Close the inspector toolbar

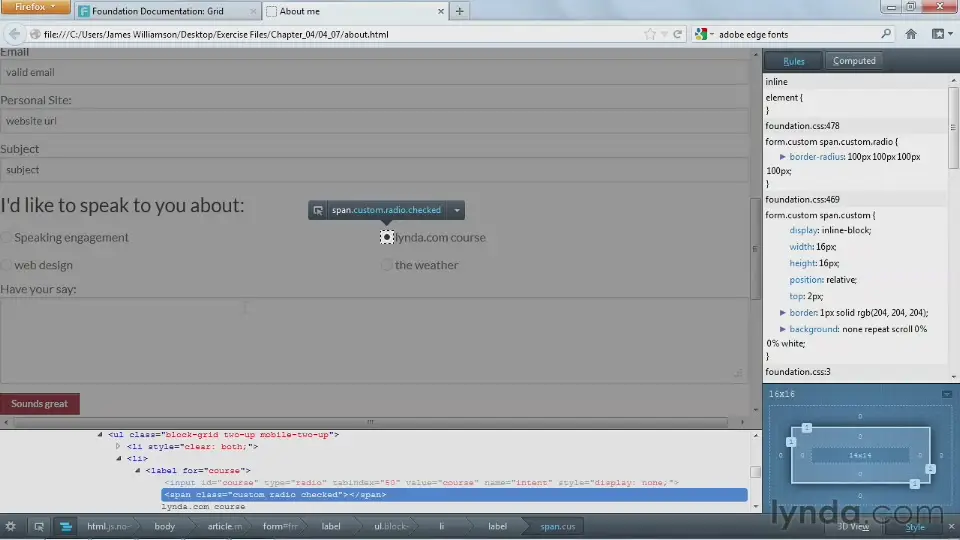click(x=951, y=527)
